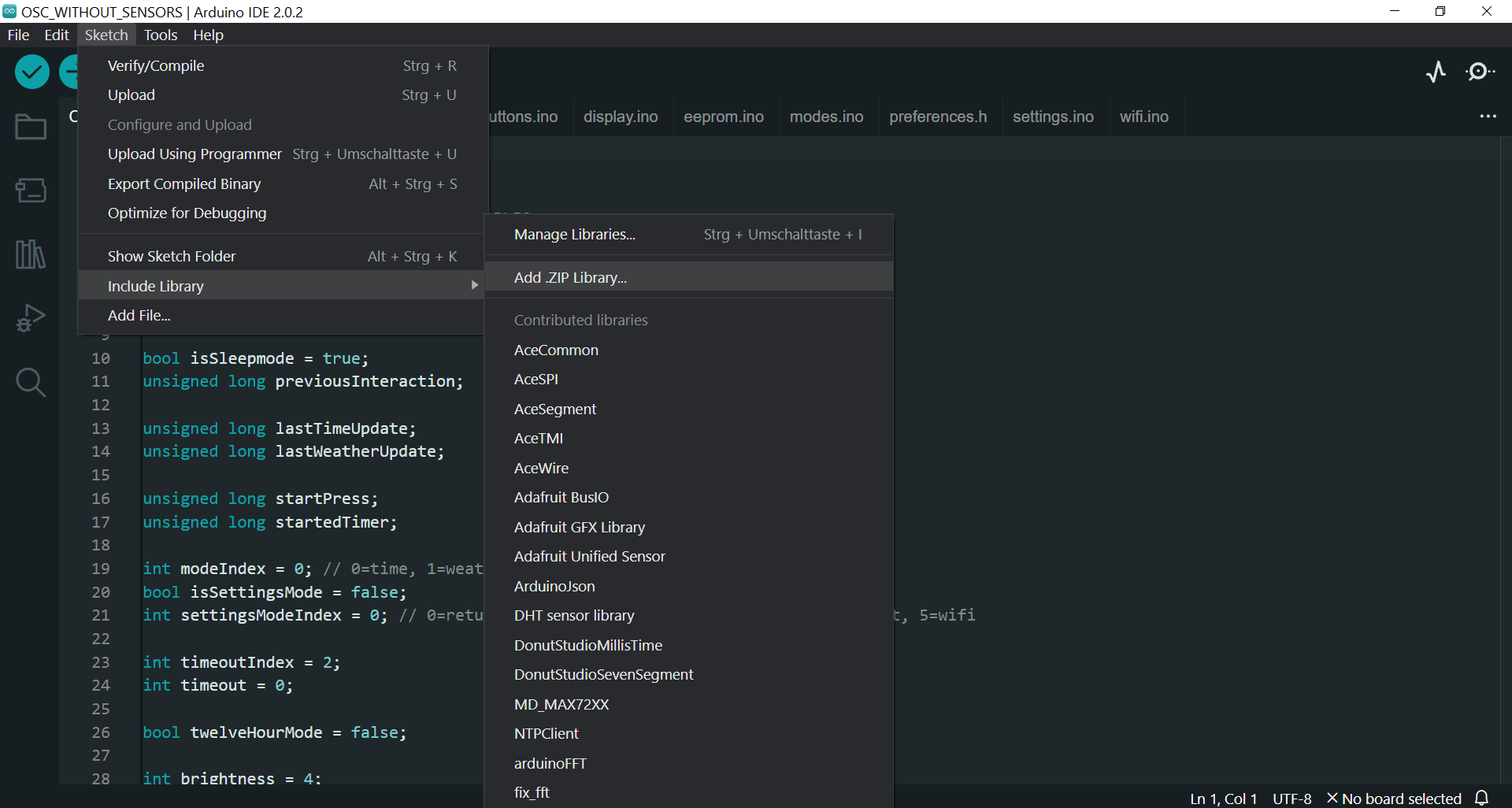Open the Serial Monitor icon
Viewport: 1512px width, 808px height.
click(1480, 72)
